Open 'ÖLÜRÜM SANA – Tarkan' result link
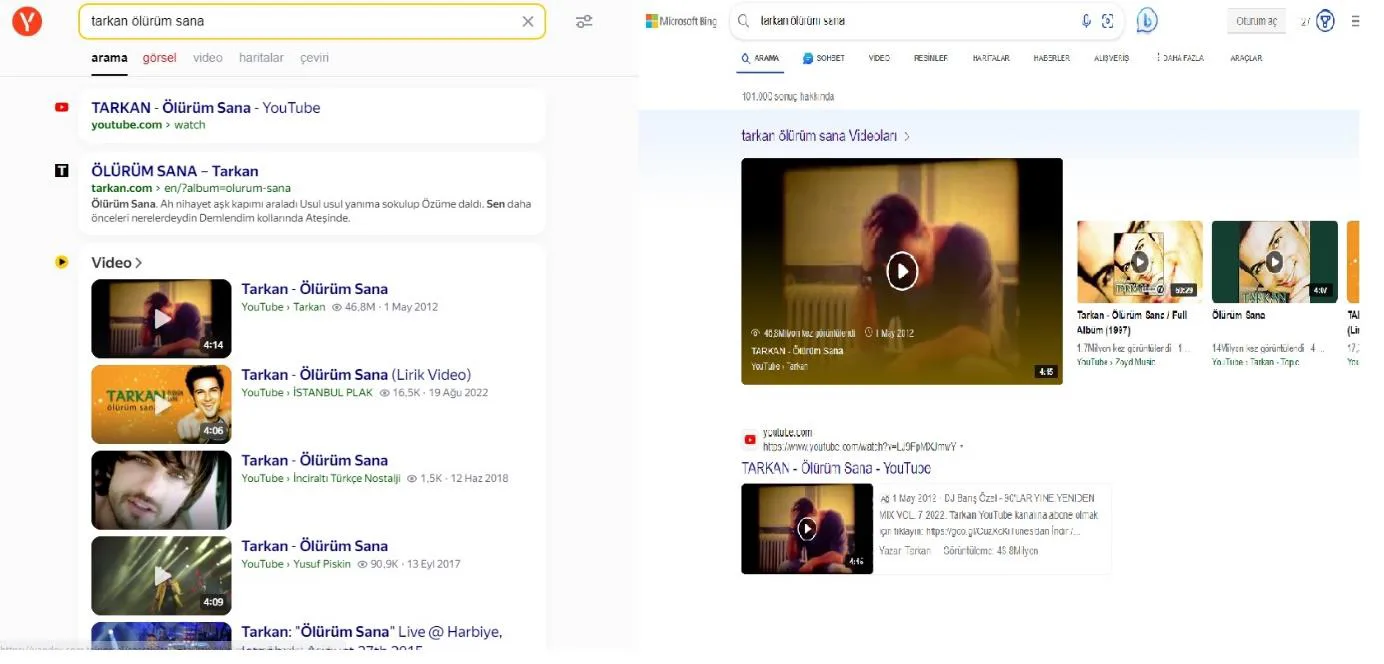 175,171
